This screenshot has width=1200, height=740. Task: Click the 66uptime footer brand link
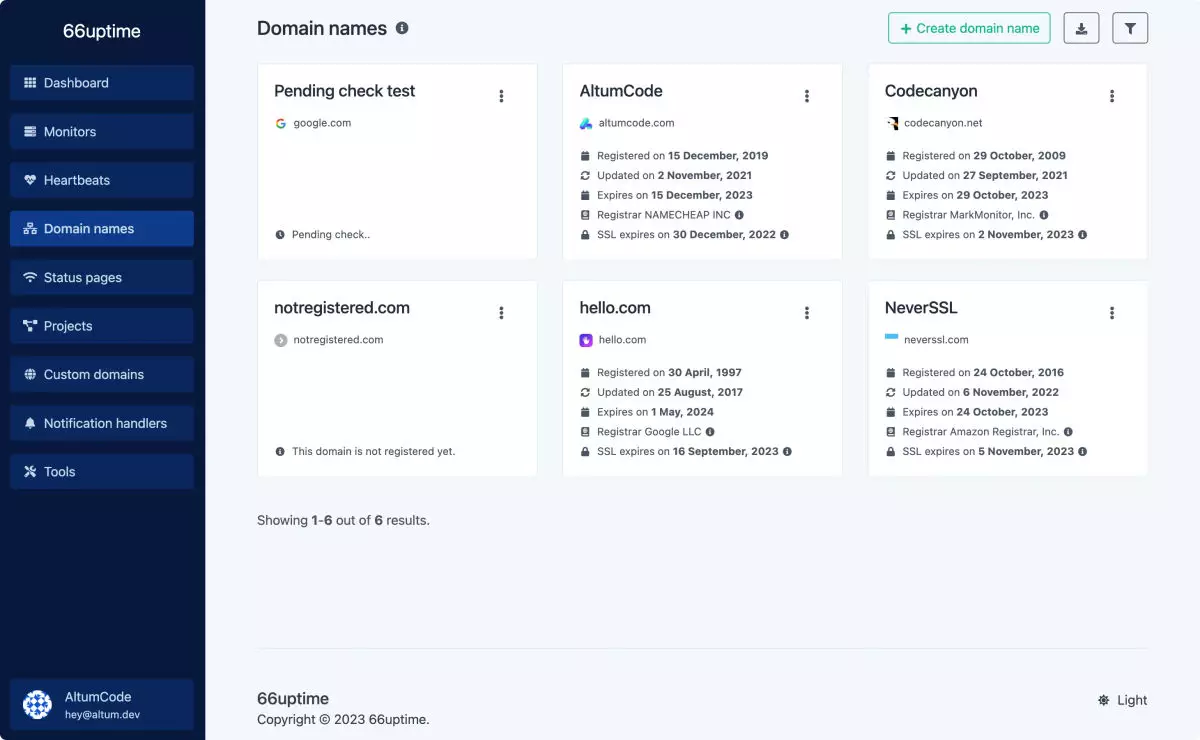click(293, 699)
